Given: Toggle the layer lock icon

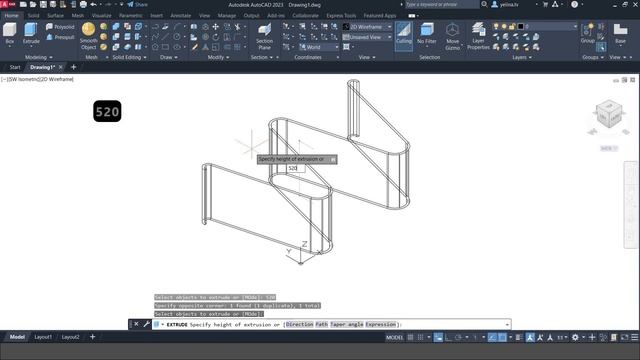Looking at the screenshot, I should [x=512, y=27].
